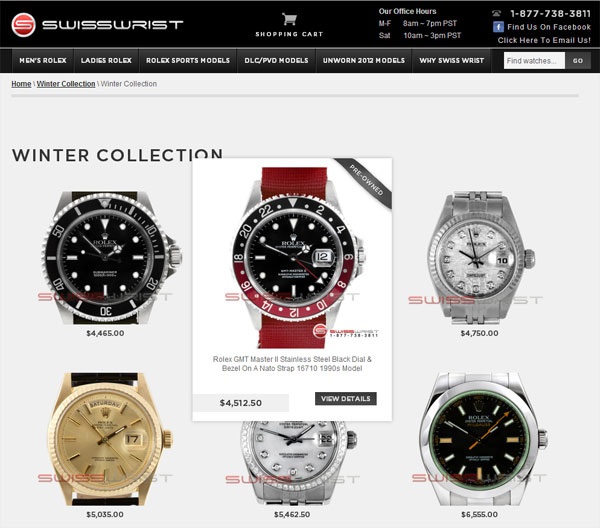Click the View Details button
This screenshot has height=528, width=600.
click(x=346, y=399)
